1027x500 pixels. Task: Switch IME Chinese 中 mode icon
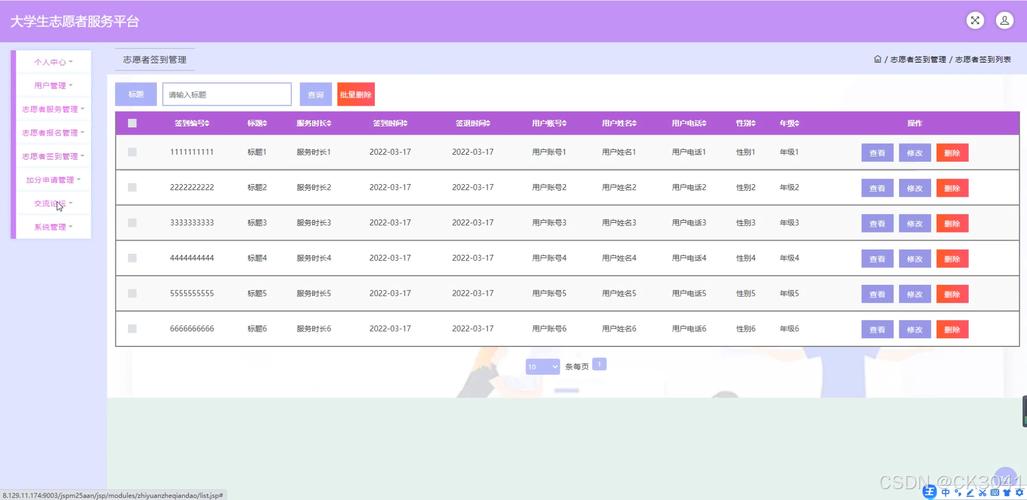[945, 492]
